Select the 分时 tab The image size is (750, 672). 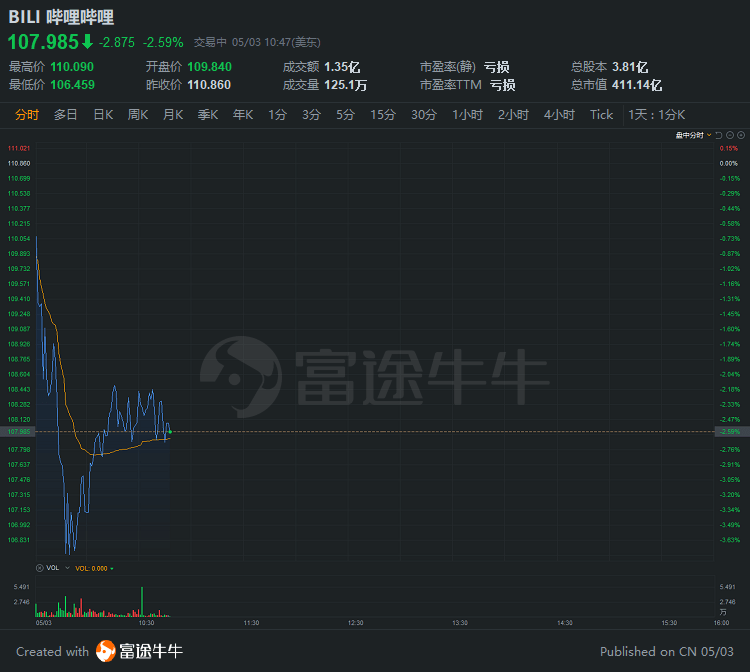tap(27, 115)
